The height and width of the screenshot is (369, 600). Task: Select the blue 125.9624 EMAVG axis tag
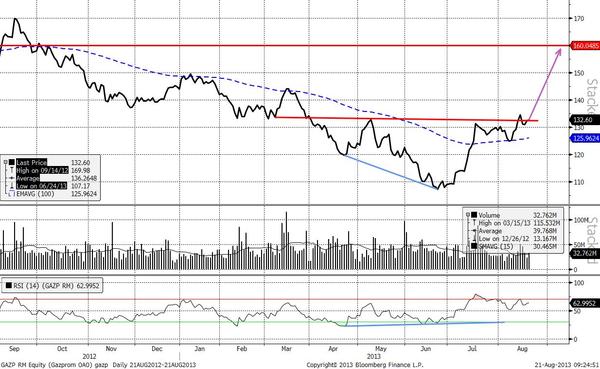pos(585,138)
